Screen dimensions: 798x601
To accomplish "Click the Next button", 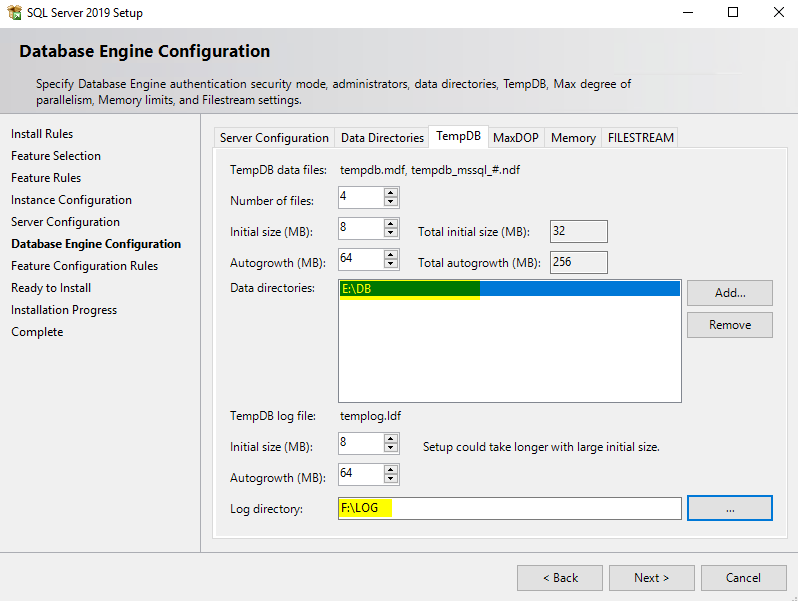I will pyautogui.click(x=651, y=577).
